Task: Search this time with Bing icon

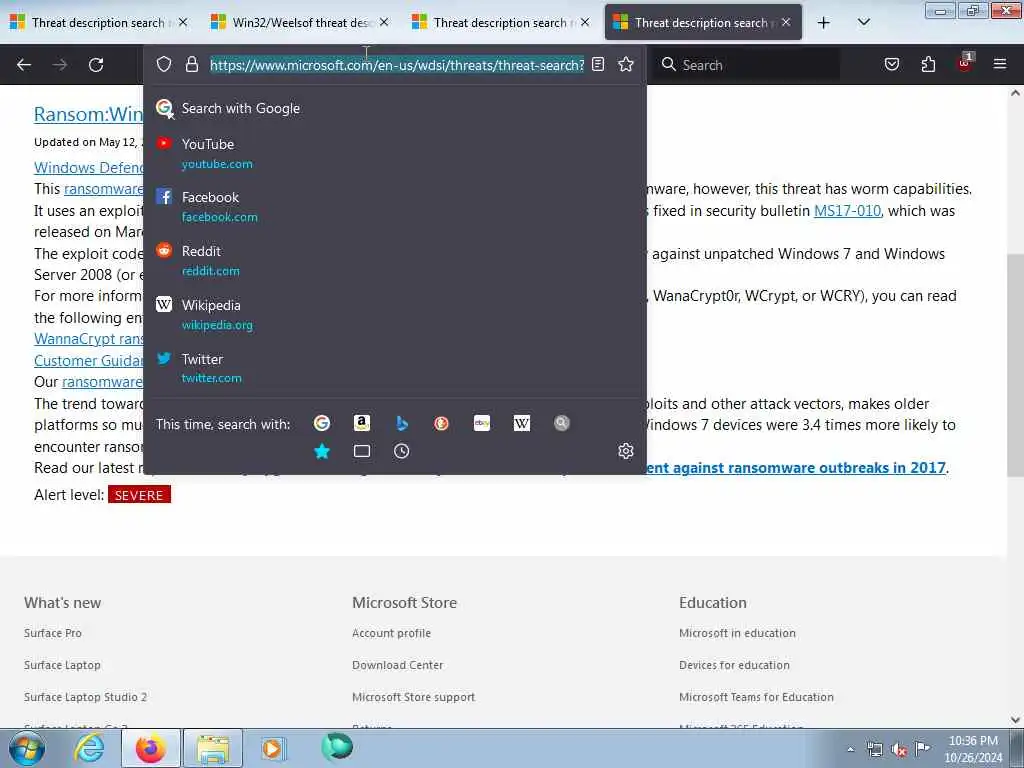Action: point(402,423)
